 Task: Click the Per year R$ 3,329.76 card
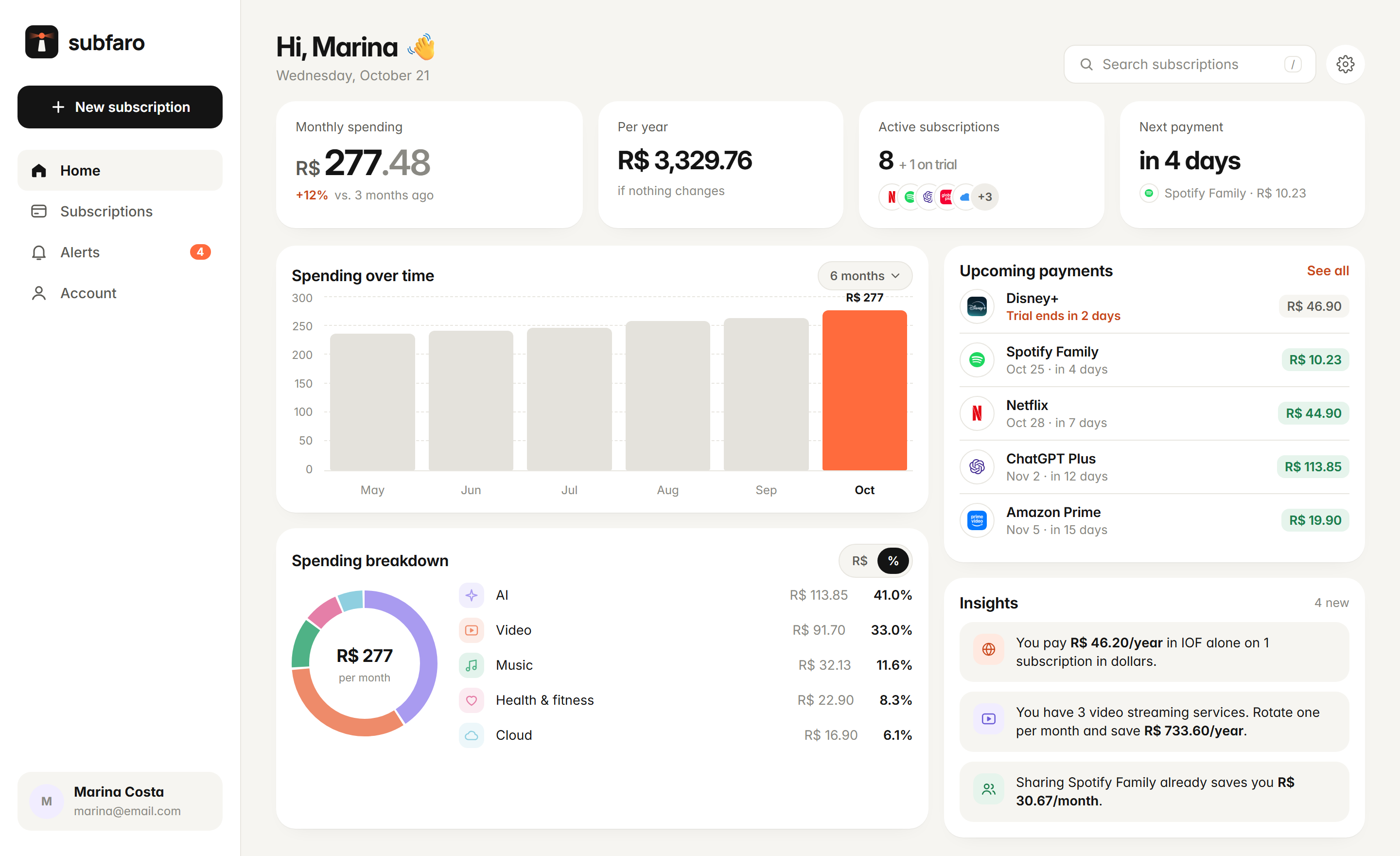point(720,165)
